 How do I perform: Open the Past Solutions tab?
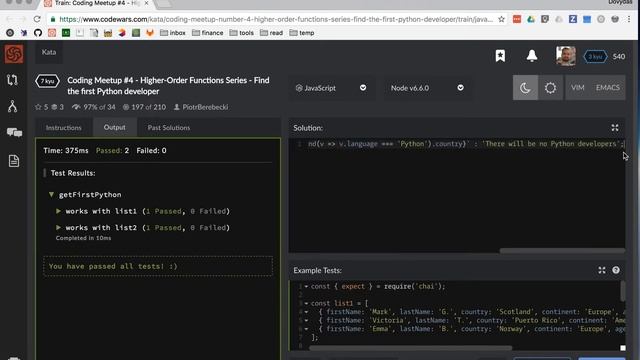(x=169, y=128)
